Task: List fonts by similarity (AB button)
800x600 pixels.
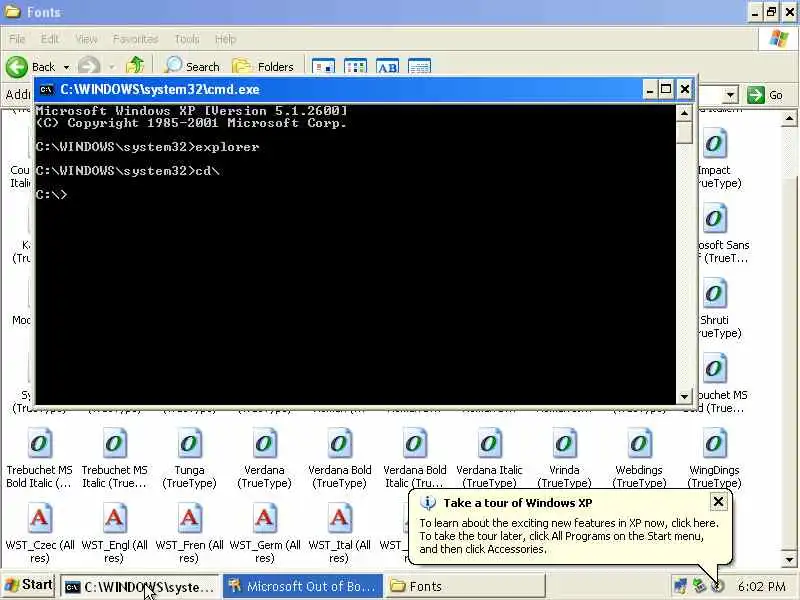Action: click(388, 67)
